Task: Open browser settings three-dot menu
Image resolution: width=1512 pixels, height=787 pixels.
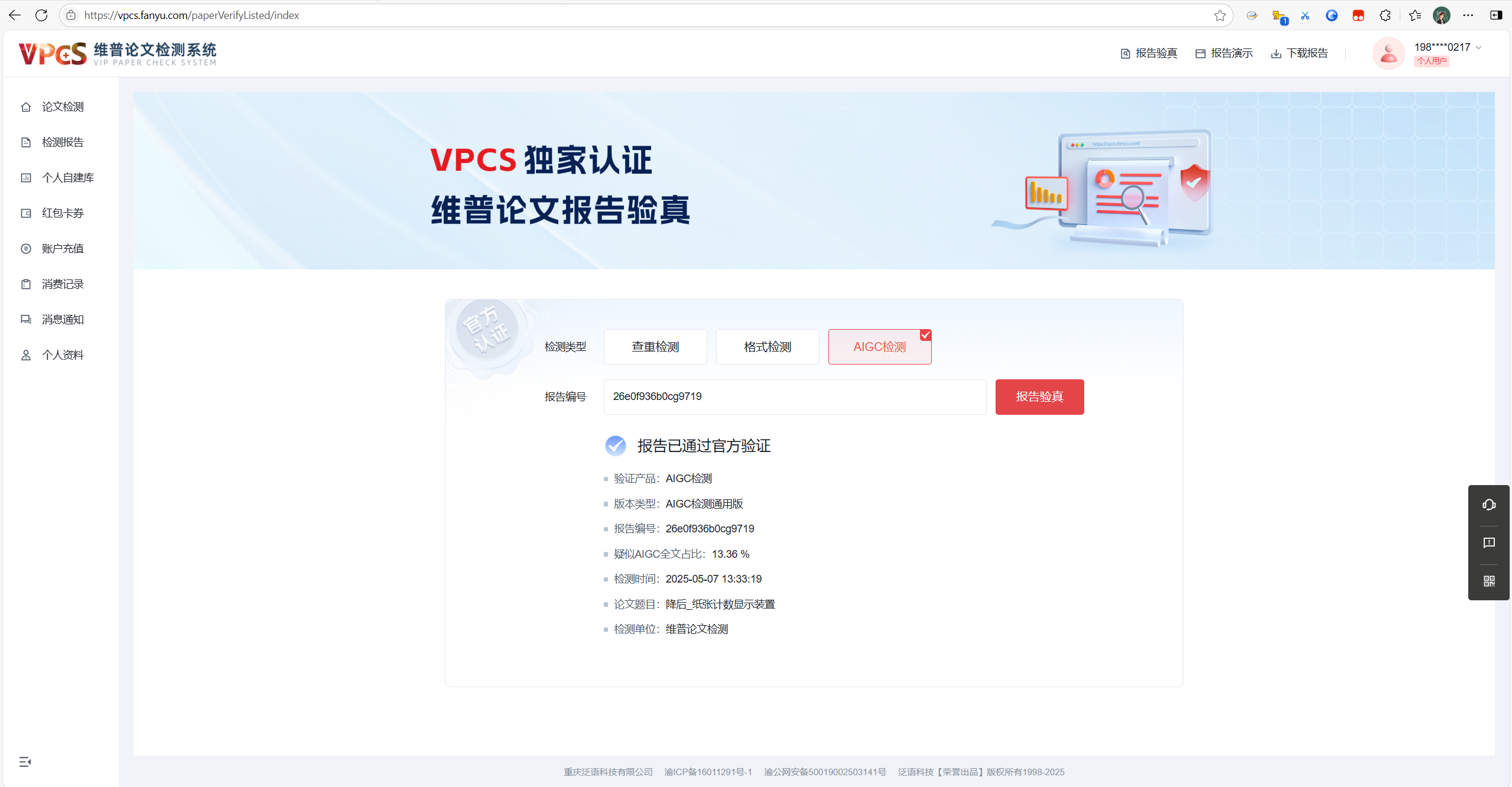Action: [x=1468, y=15]
